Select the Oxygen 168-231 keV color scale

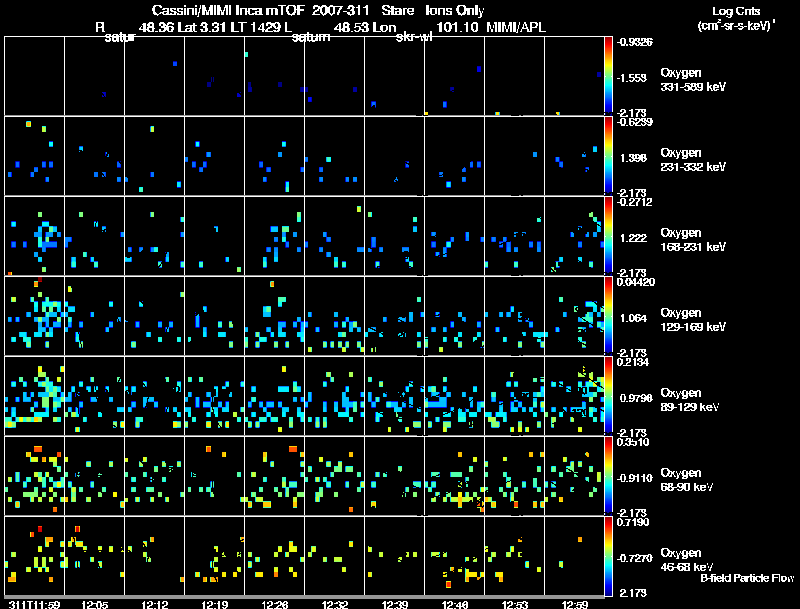point(609,236)
